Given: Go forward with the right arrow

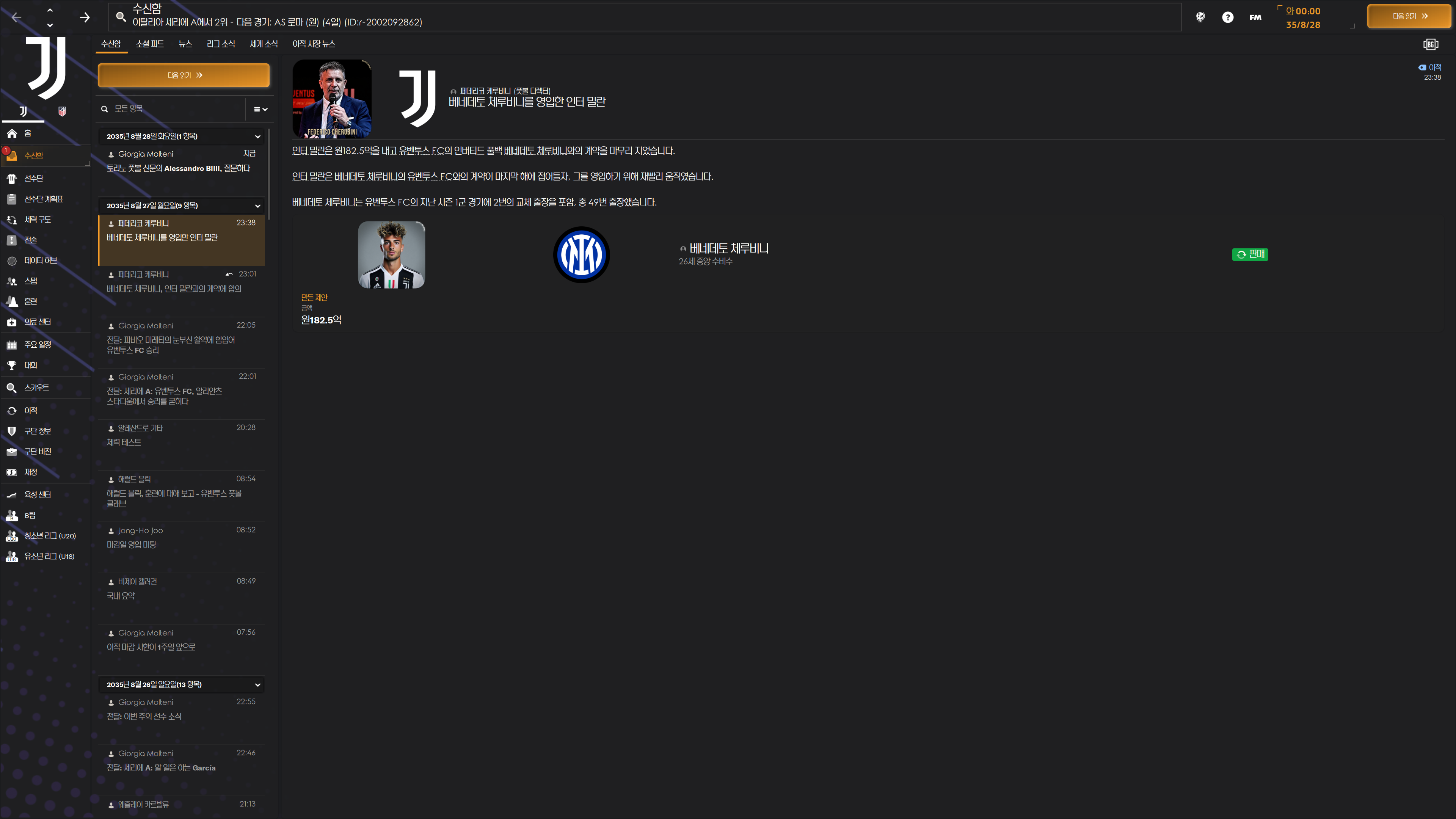Looking at the screenshot, I should click(x=85, y=17).
